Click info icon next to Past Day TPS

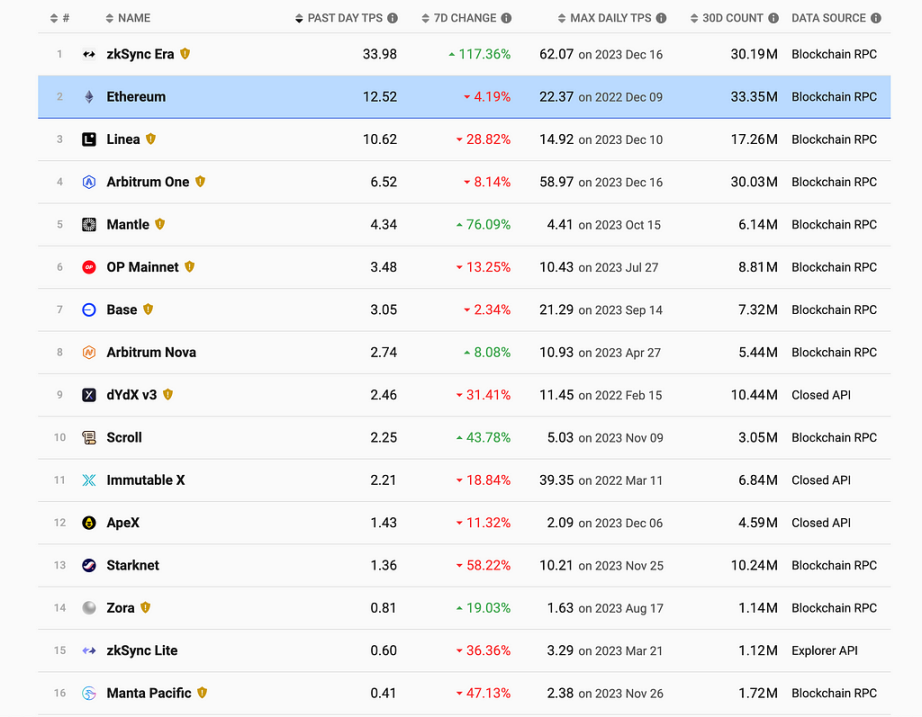[393, 18]
